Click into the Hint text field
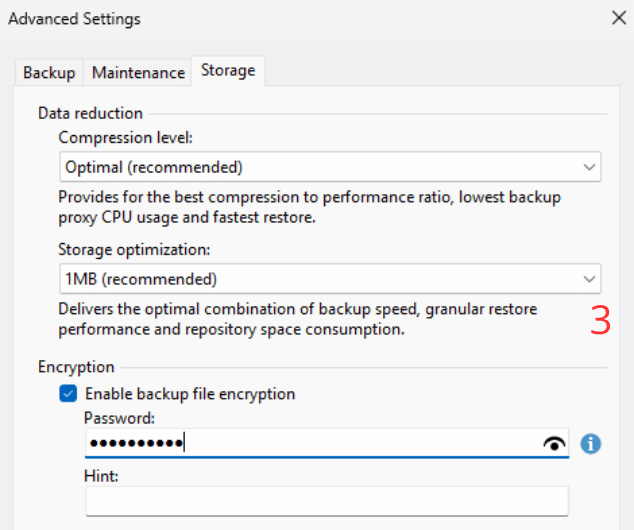Viewport: 634px width, 530px height. pos(326,500)
